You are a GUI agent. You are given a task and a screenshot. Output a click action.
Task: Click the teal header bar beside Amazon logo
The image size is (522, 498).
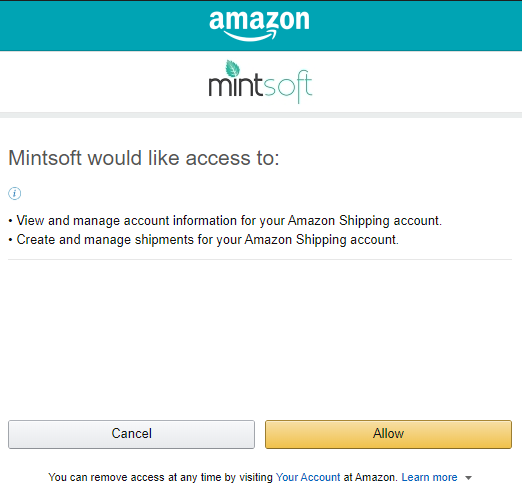(100, 26)
